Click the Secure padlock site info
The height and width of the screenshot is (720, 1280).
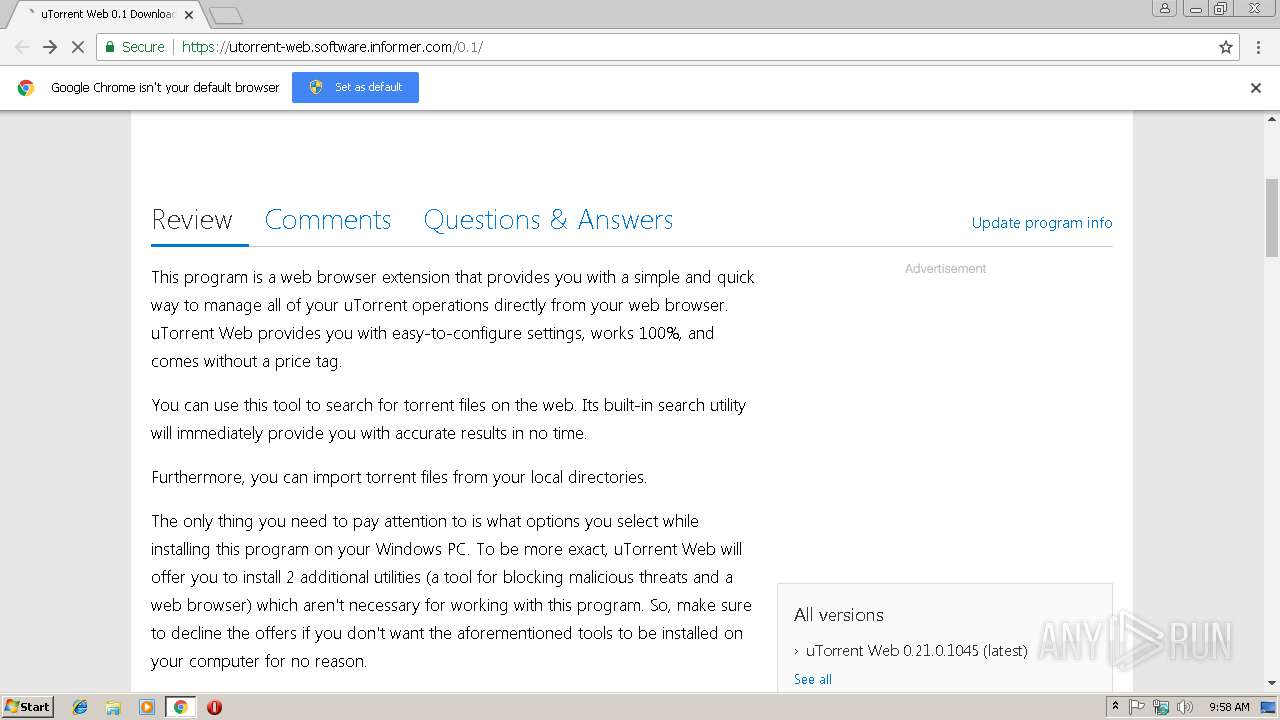(x=134, y=47)
